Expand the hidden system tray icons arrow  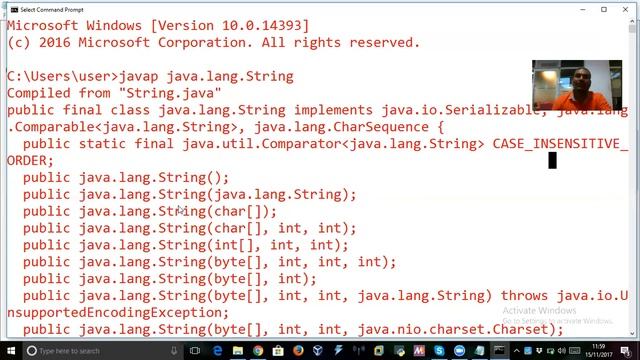(x=516, y=351)
